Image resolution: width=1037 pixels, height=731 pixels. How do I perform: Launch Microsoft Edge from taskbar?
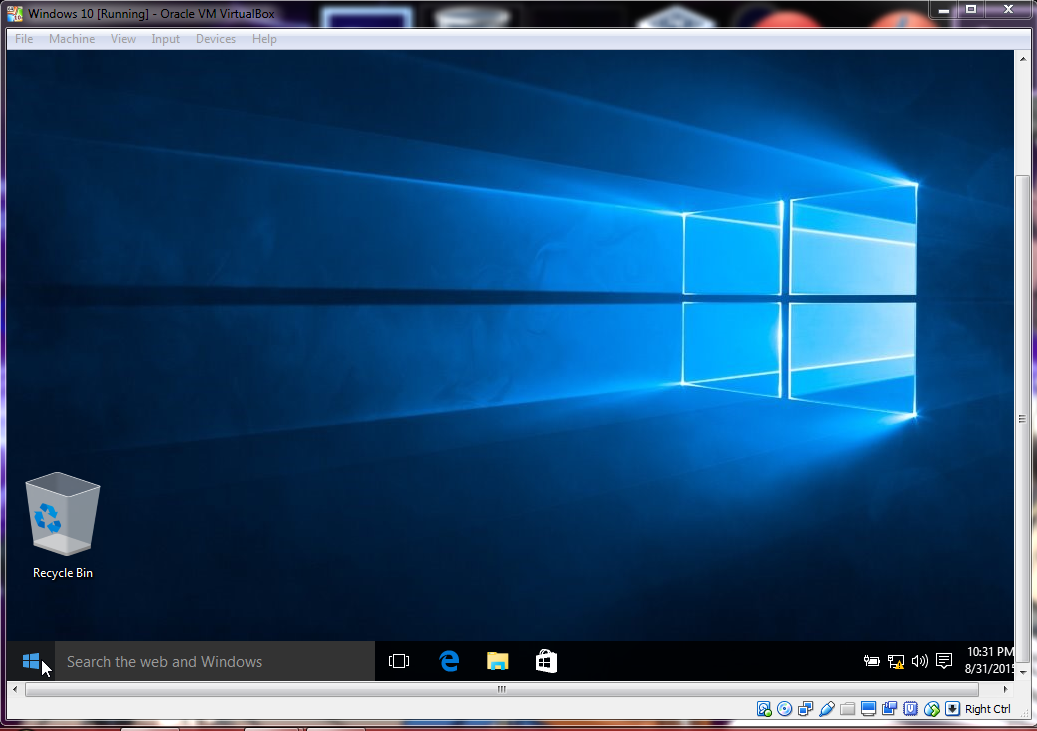(x=449, y=661)
